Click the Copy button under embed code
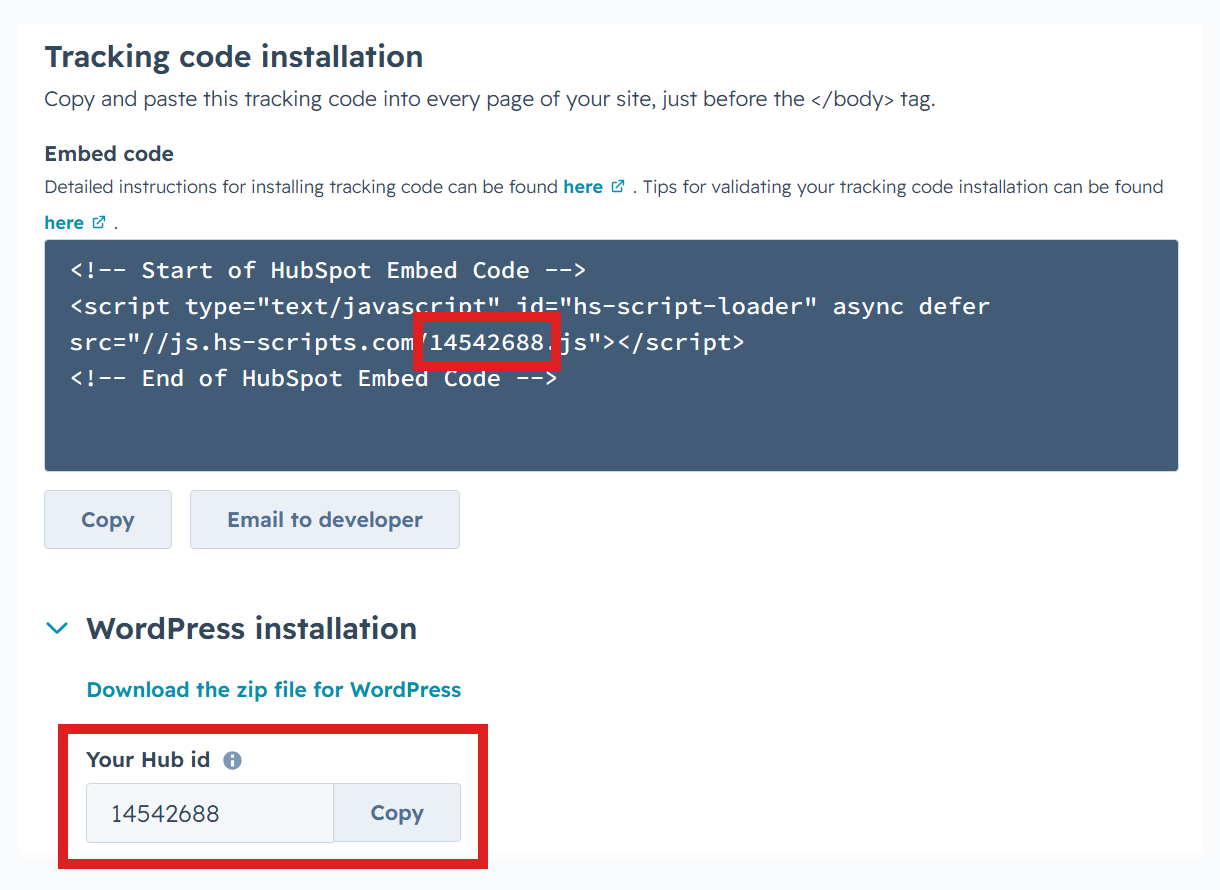 point(108,519)
